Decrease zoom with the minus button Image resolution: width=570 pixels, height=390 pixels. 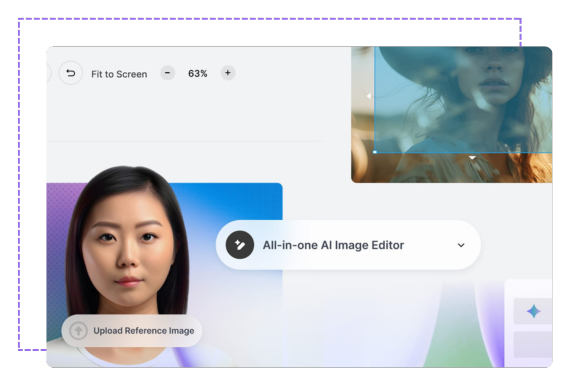click(x=168, y=73)
